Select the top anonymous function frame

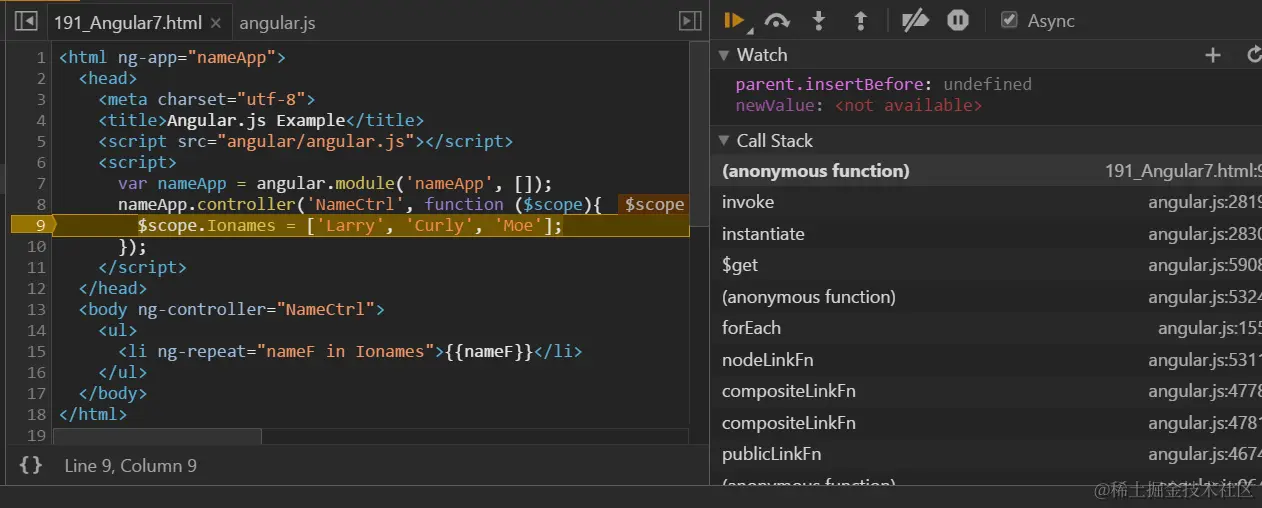pos(986,171)
